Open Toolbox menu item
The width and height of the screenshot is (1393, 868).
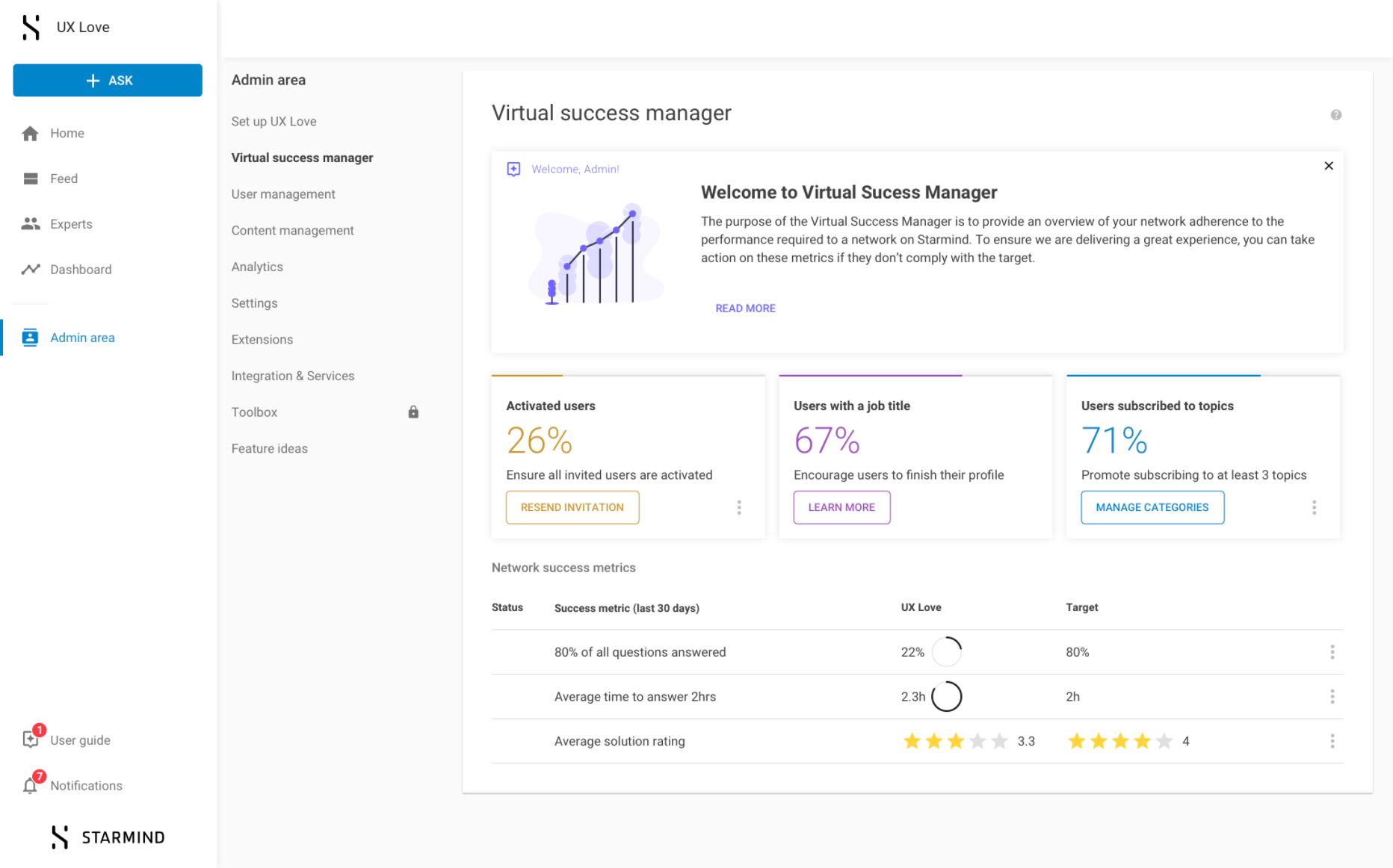pos(254,412)
